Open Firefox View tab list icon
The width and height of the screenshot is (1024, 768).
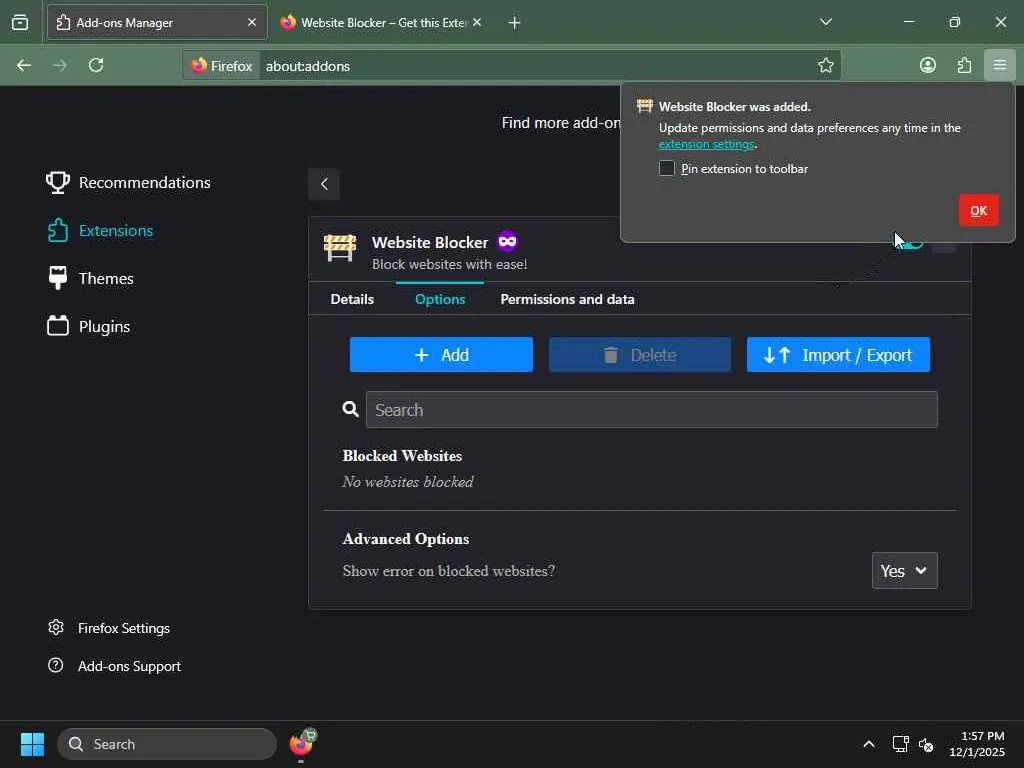(x=20, y=22)
